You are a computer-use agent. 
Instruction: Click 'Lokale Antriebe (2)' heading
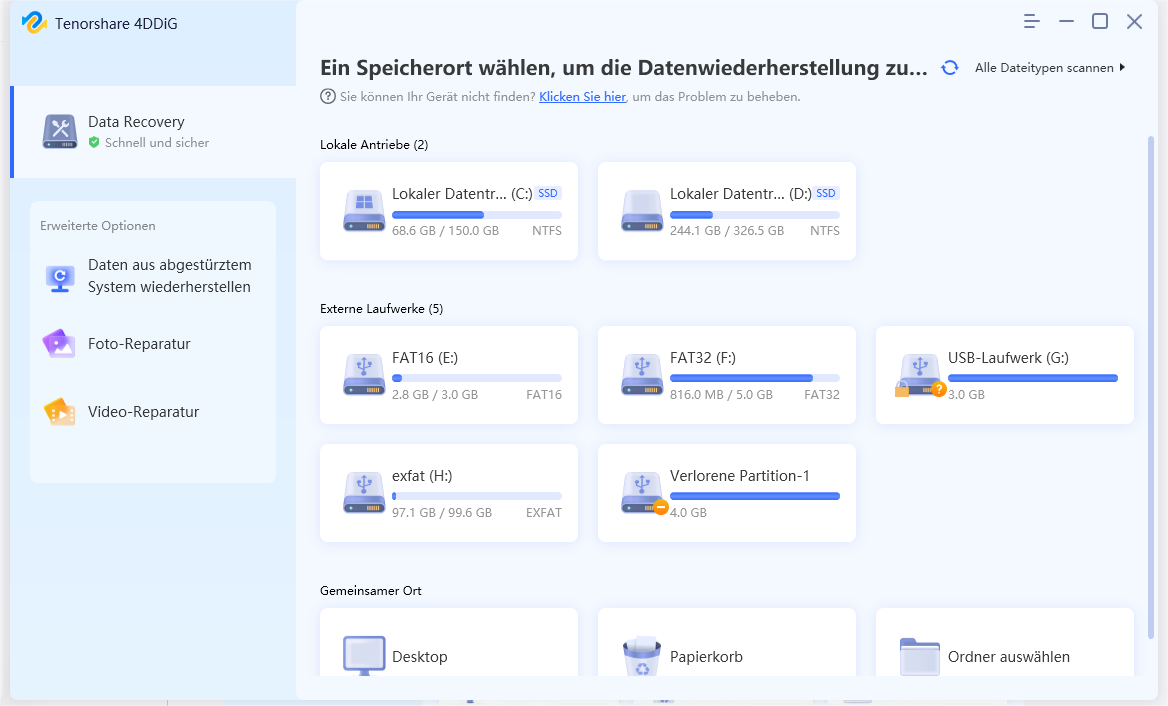tap(374, 144)
